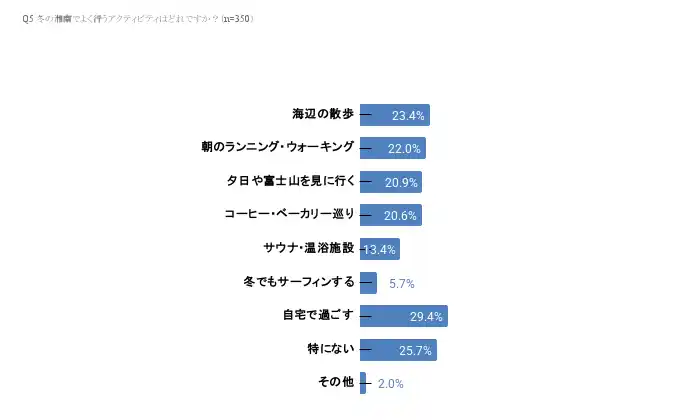This screenshot has width=700, height=420.
Task: Click the 2.0% value label
Action: click(x=391, y=384)
